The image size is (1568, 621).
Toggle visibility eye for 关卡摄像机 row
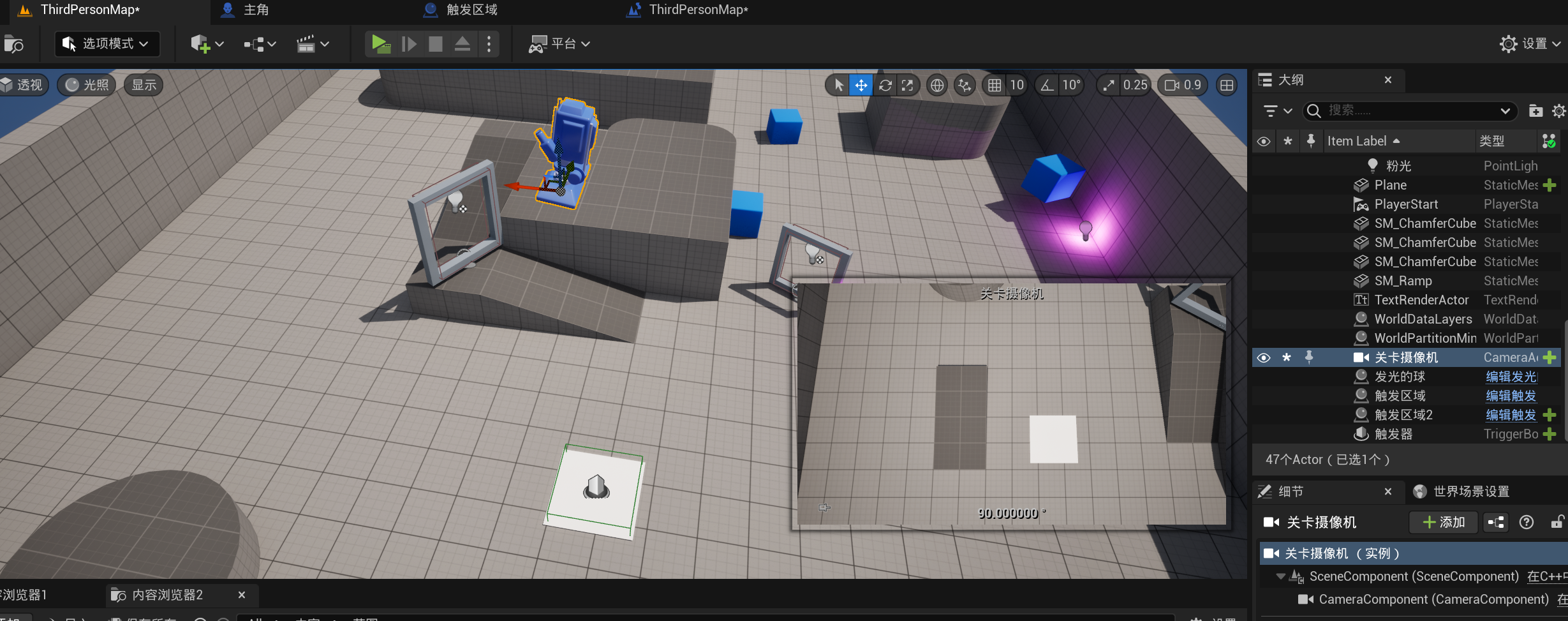pos(1264,357)
